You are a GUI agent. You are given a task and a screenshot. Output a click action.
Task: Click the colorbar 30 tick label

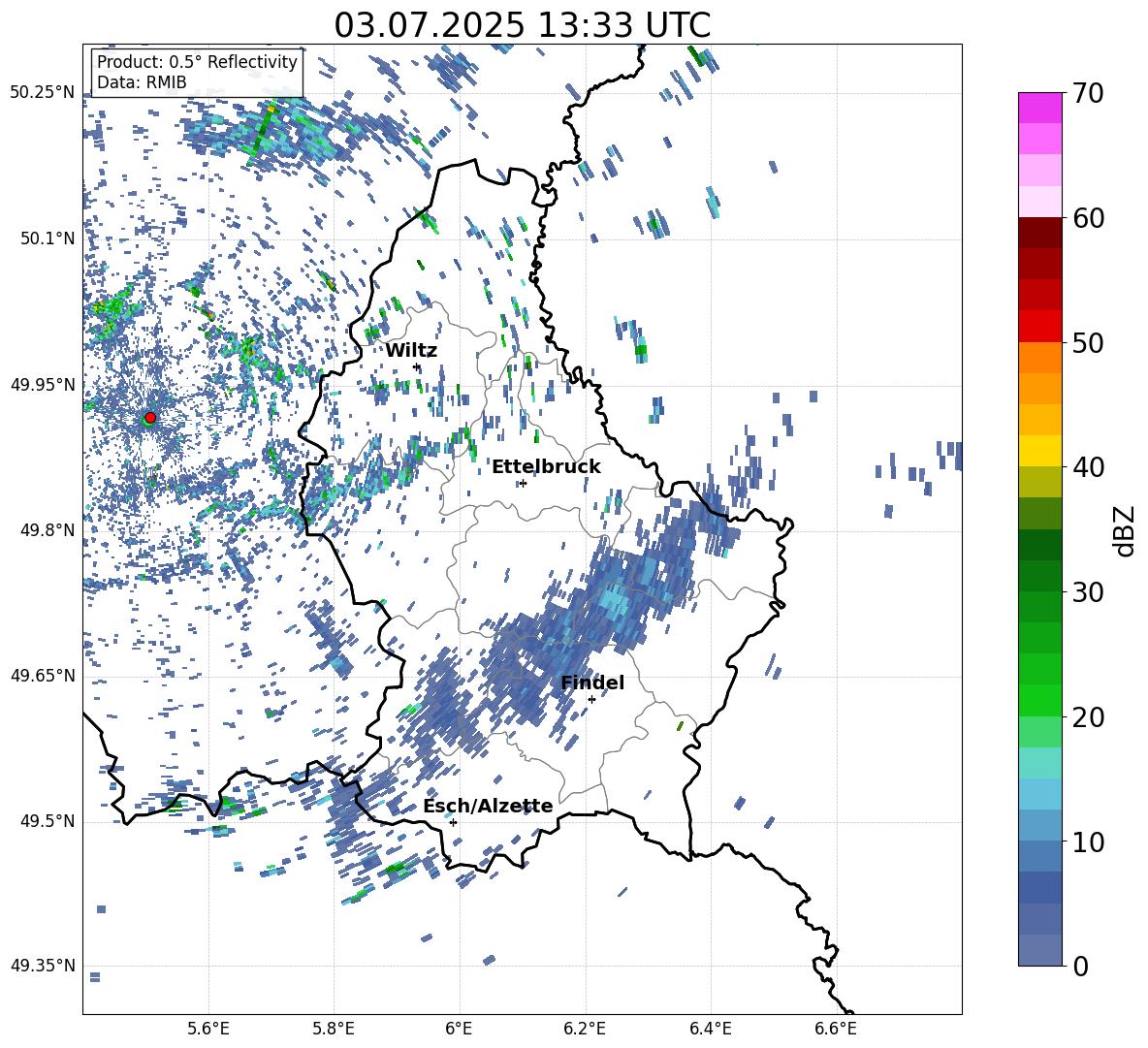click(x=1089, y=592)
